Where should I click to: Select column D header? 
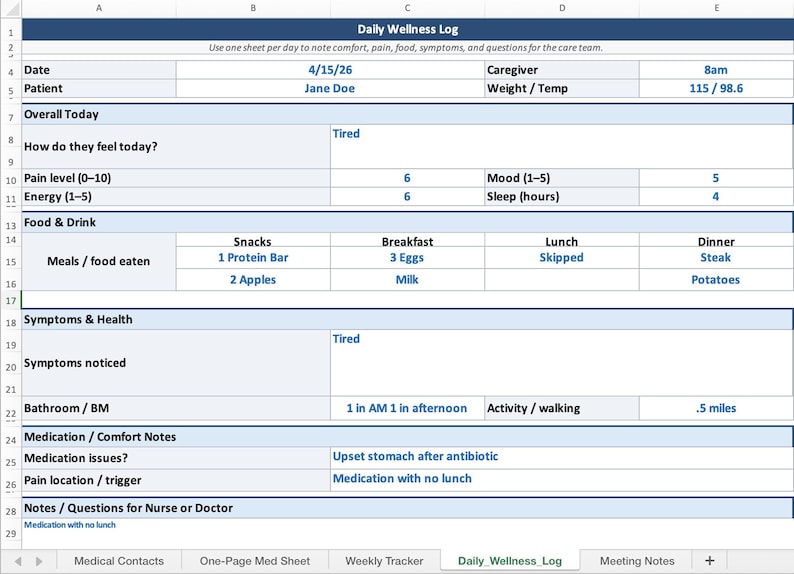[562, 8]
